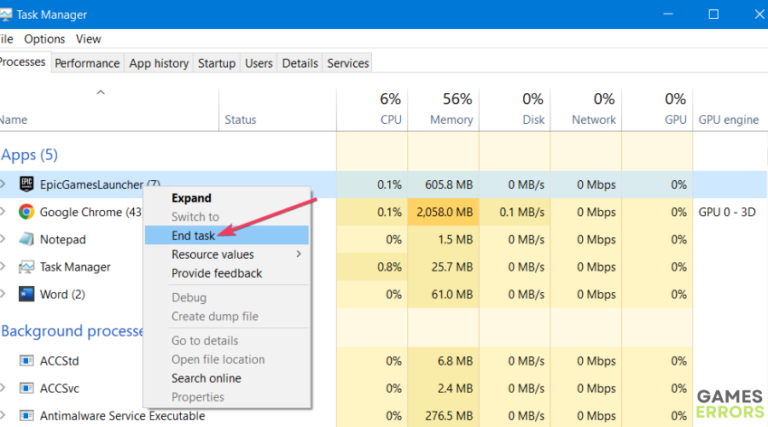Select End task from context menu
The image size is (768, 427).
coord(194,236)
